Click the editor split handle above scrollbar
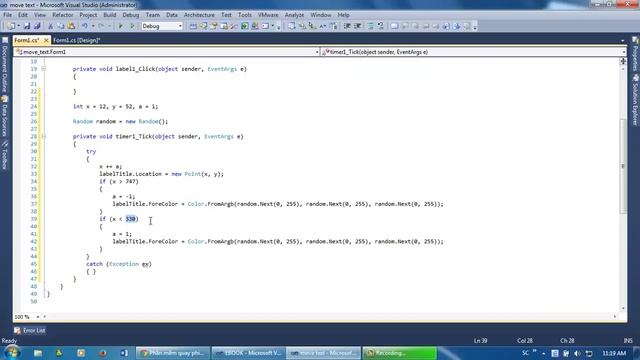This screenshot has height=360, width=640. (x=623, y=61)
